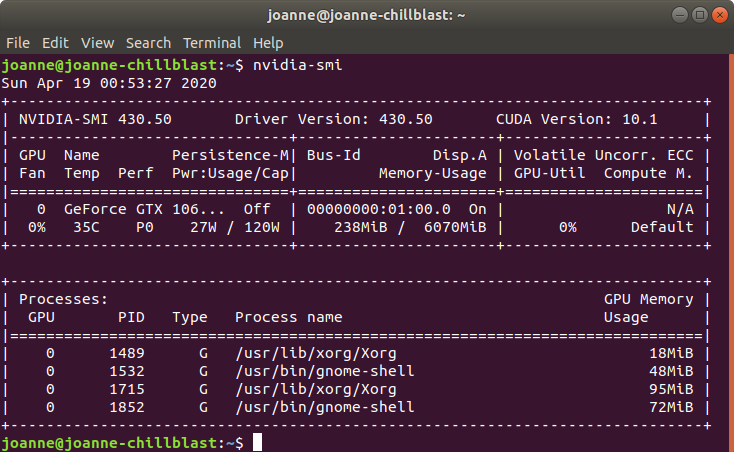Click the Processes: label
The image size is (734, 452).
click(x=64, y=299)
